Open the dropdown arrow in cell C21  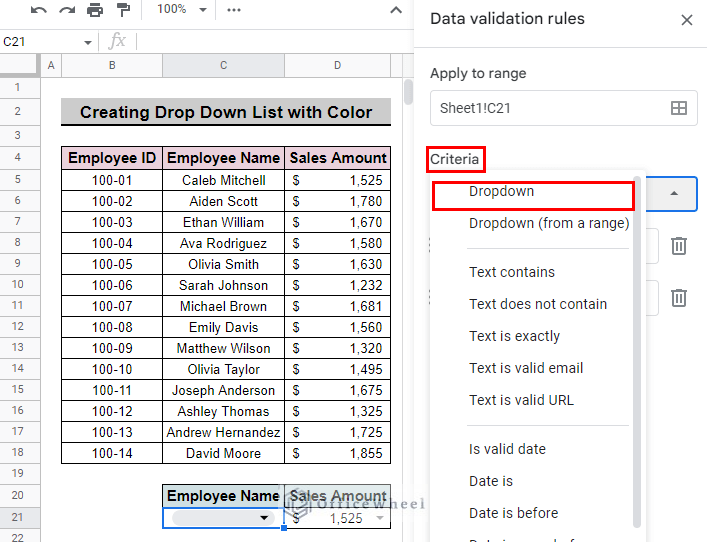click(x=265, y=518)
